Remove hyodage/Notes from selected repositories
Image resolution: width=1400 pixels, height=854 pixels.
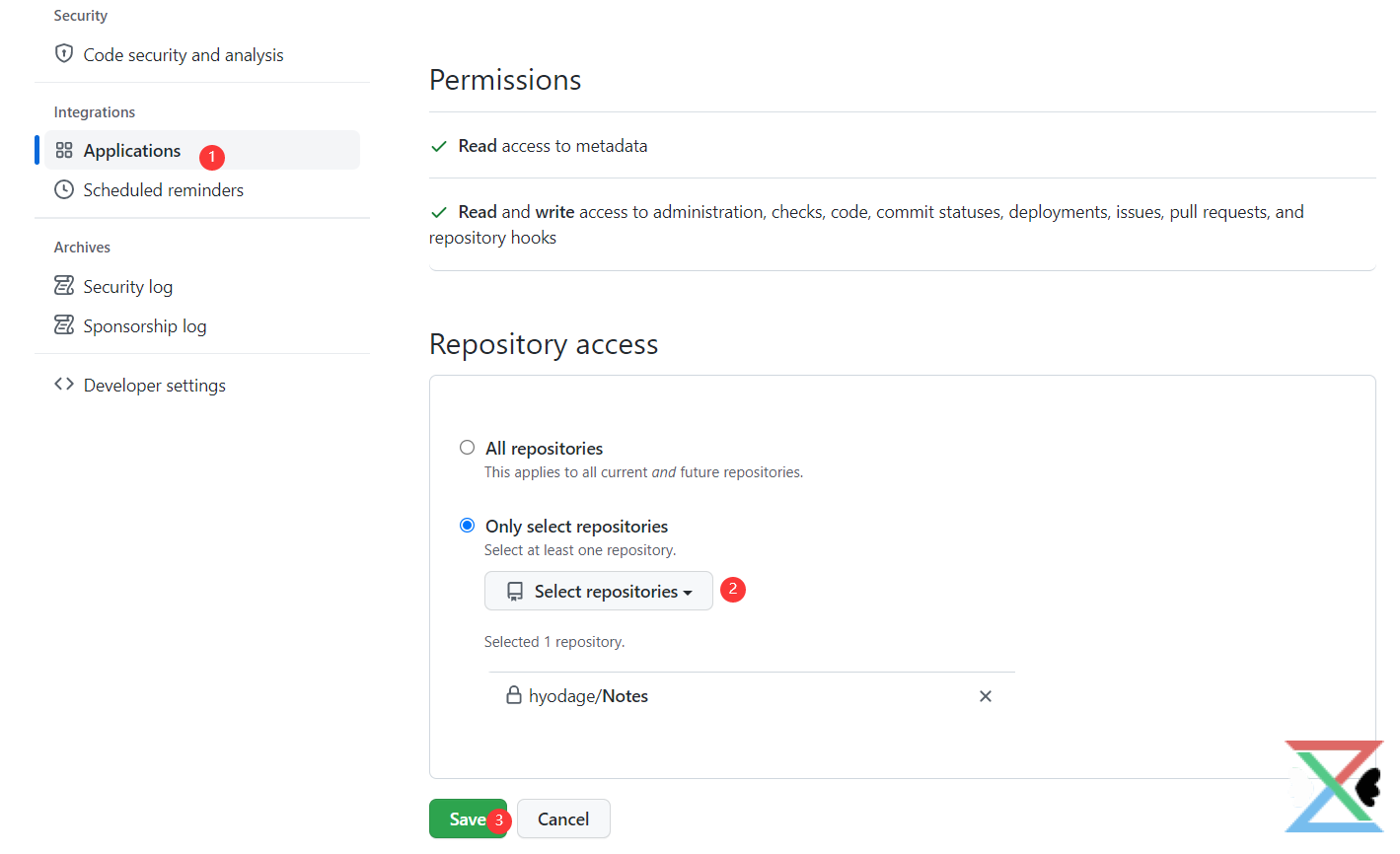(985, 696)
